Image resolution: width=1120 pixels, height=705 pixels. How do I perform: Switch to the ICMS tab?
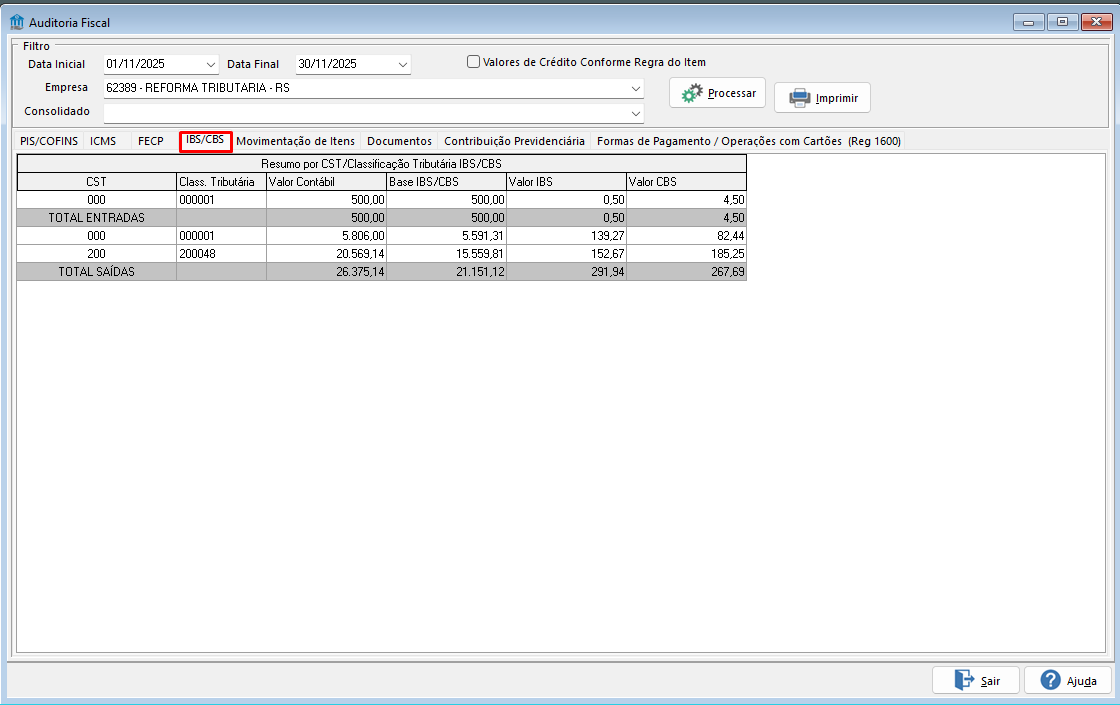tap(103, 141)
